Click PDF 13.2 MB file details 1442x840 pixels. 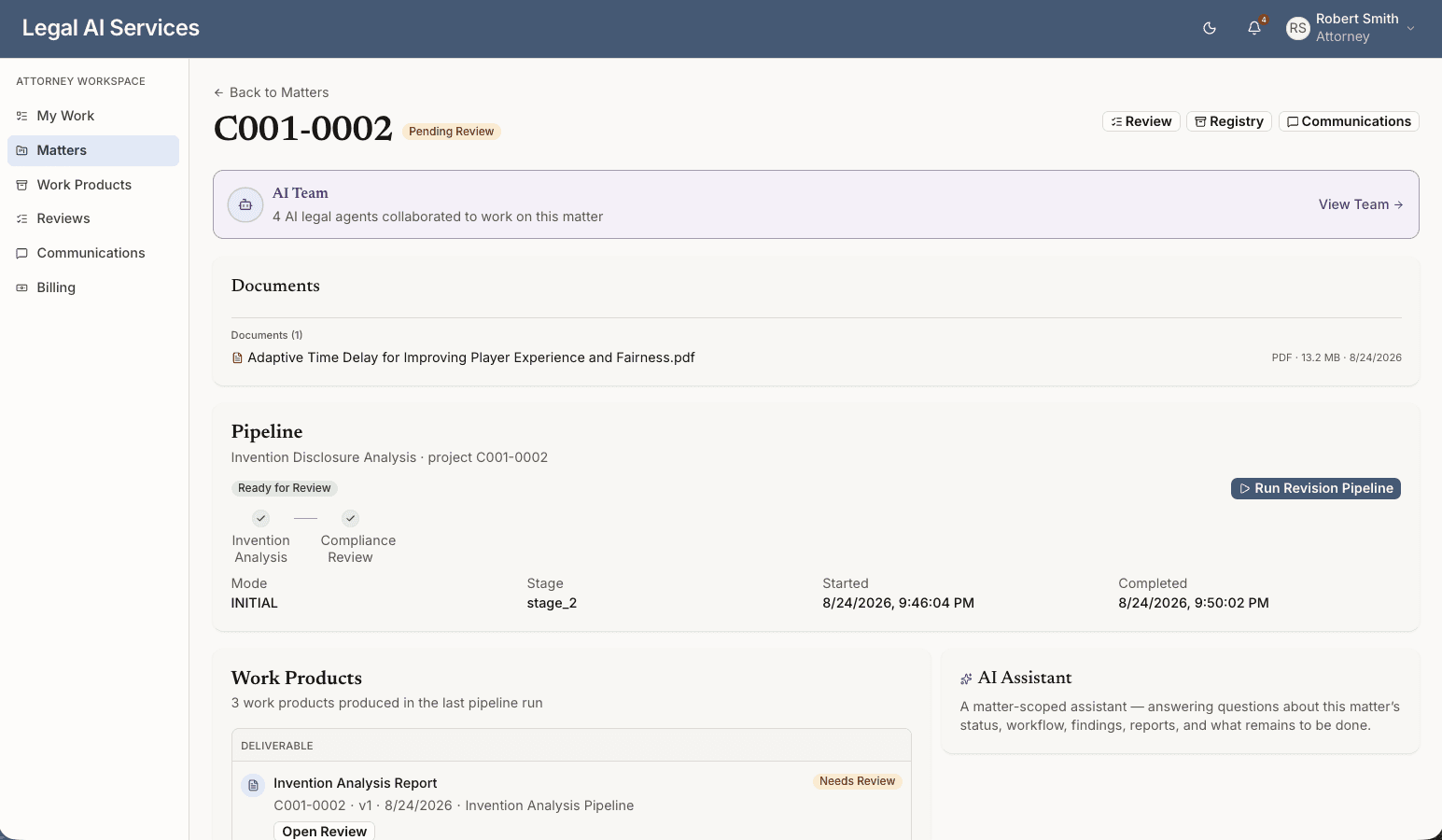(x=1337, y=357)
